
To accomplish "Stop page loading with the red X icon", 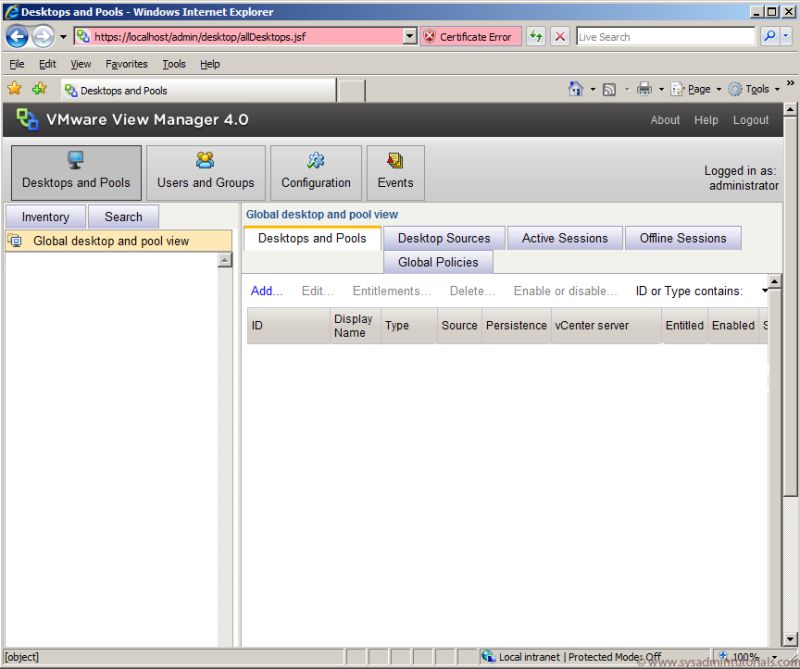I will (560, 36).
